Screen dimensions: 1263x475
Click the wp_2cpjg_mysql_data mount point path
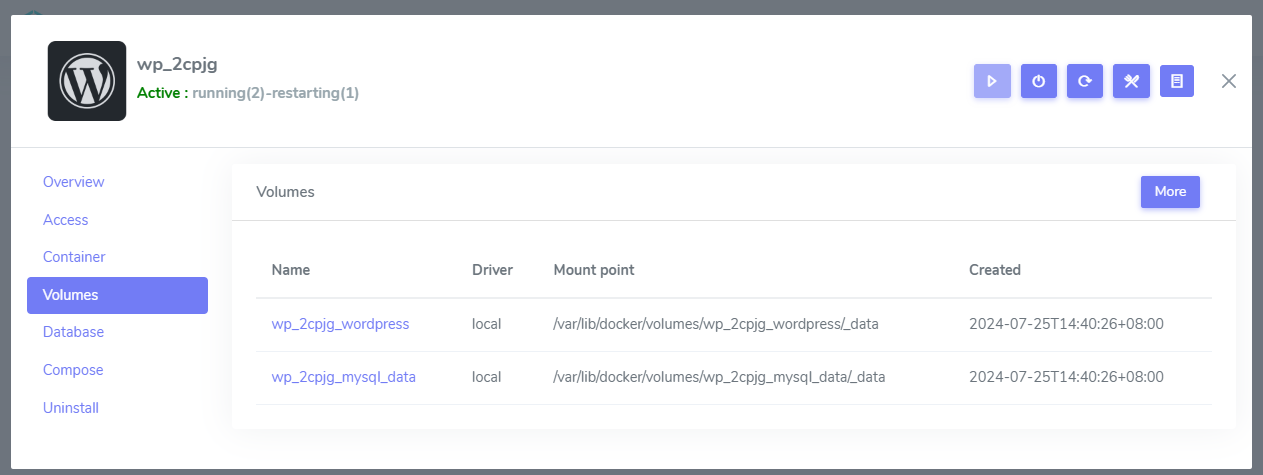[719, 377]
